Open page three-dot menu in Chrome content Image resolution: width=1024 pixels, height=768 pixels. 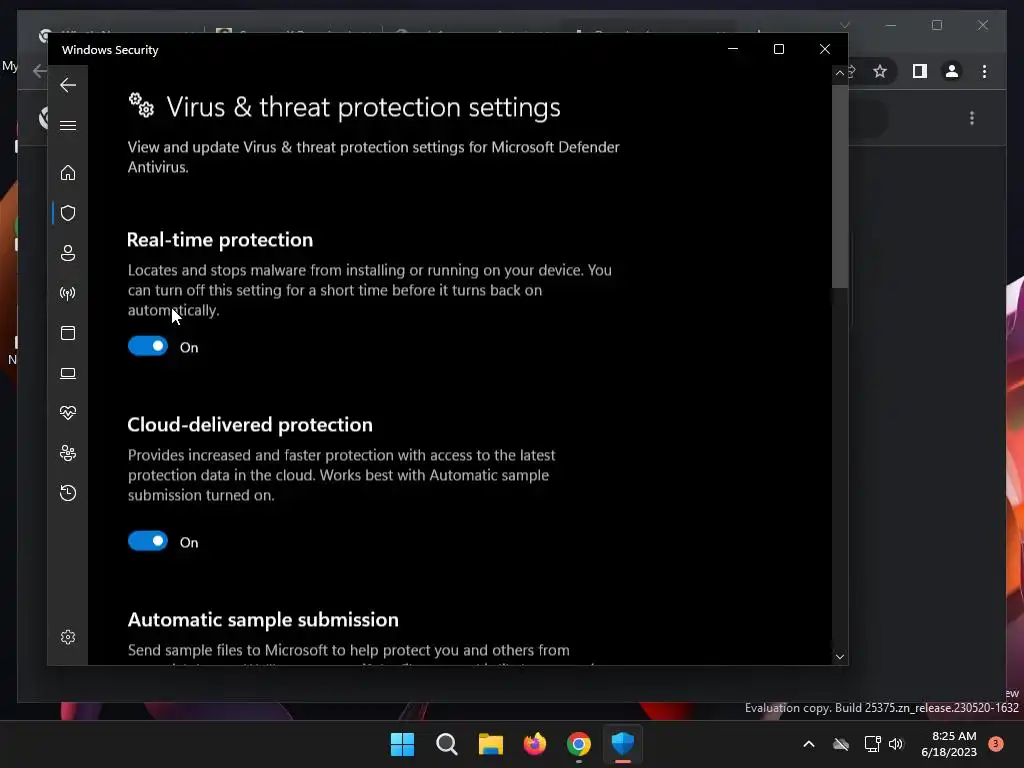point(972,118)
